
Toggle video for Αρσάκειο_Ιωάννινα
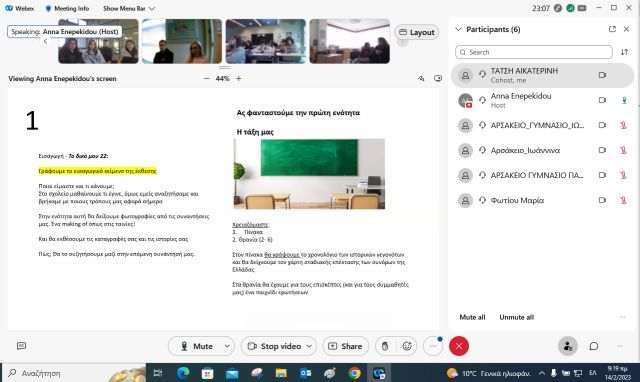[602, 150]
